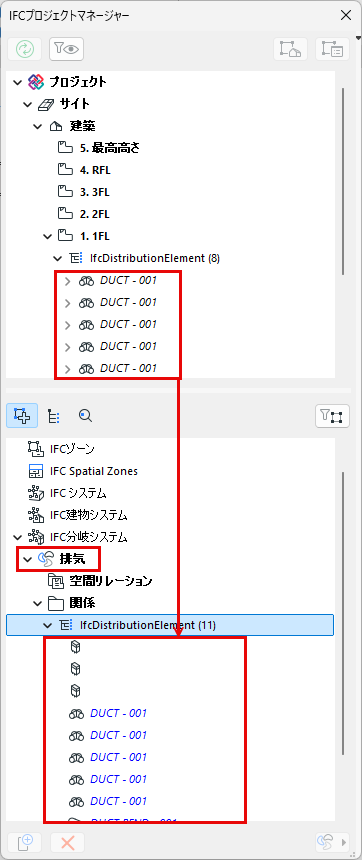Open the bottom-right system icon dropdown arrow
This screenshot has height=860, width=362.
pos(344,842)
